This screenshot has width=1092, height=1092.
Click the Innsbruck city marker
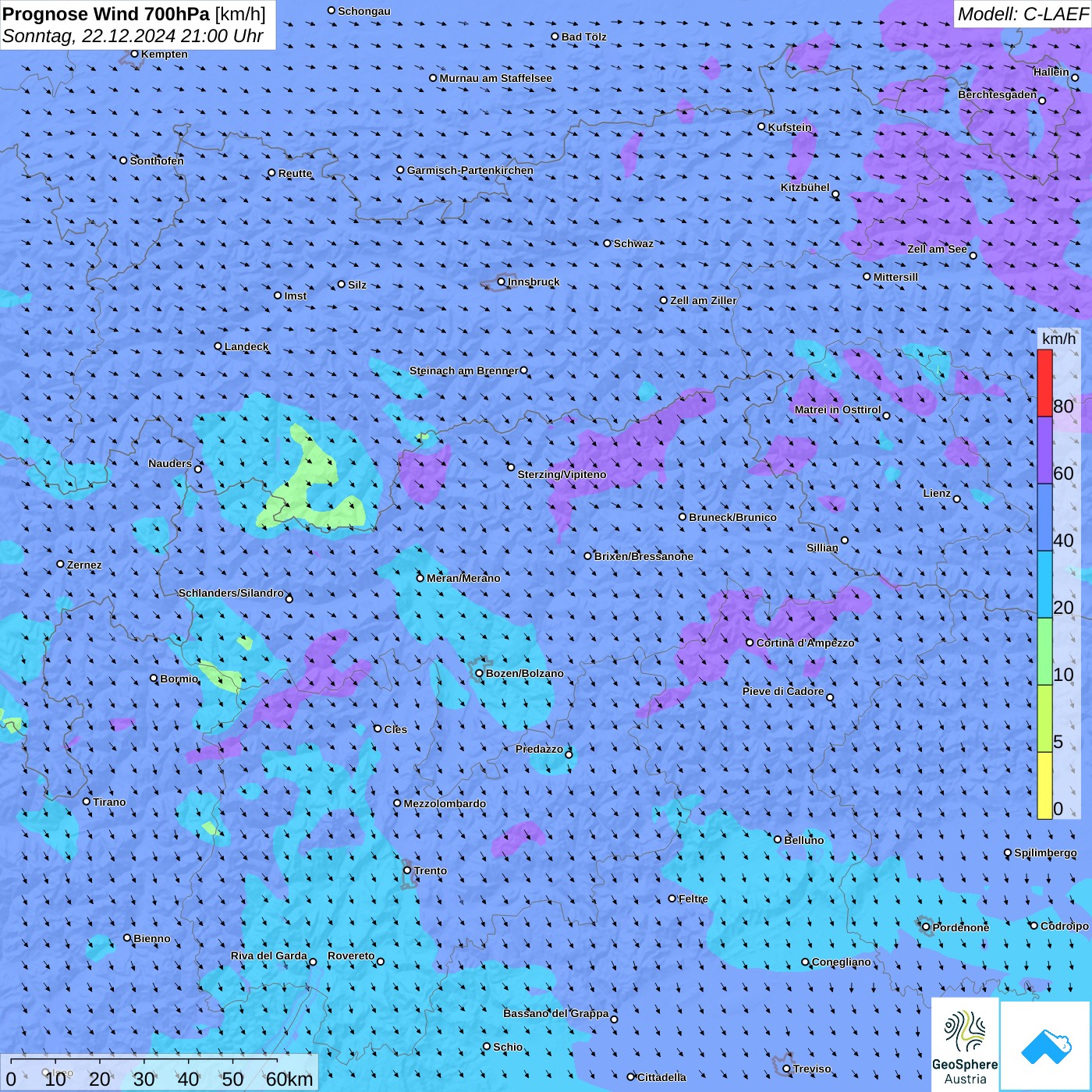[502, 282]
